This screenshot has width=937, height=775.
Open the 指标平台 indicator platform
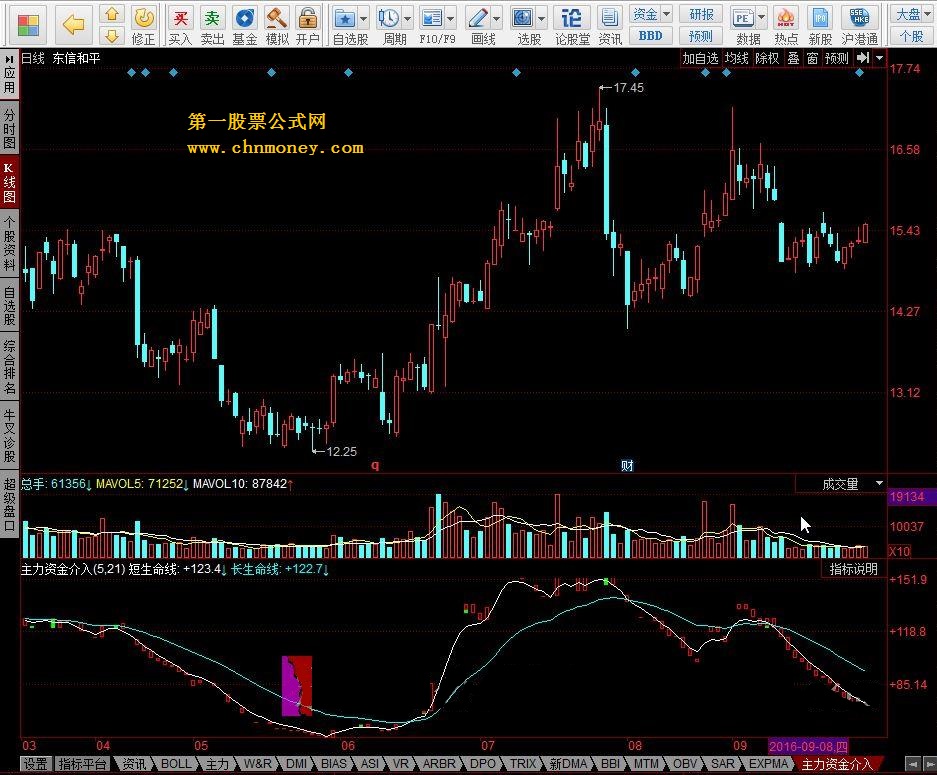[x=82, y=764]
